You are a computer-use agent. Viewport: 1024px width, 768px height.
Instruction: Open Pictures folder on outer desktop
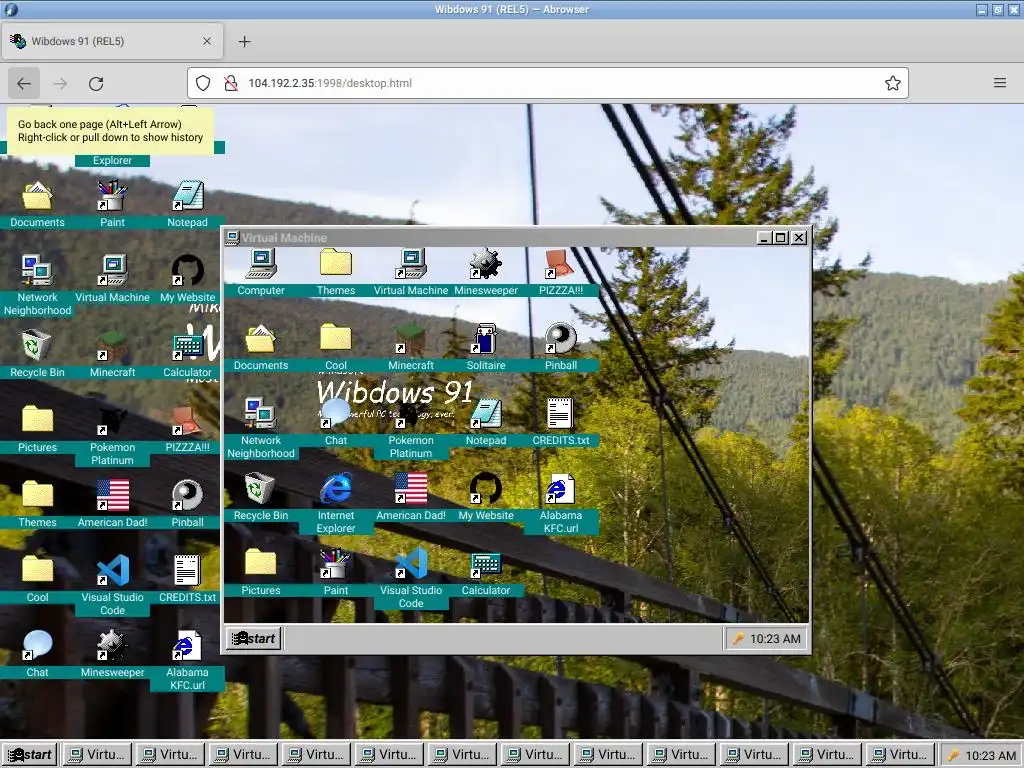click(x=37, y=429)
